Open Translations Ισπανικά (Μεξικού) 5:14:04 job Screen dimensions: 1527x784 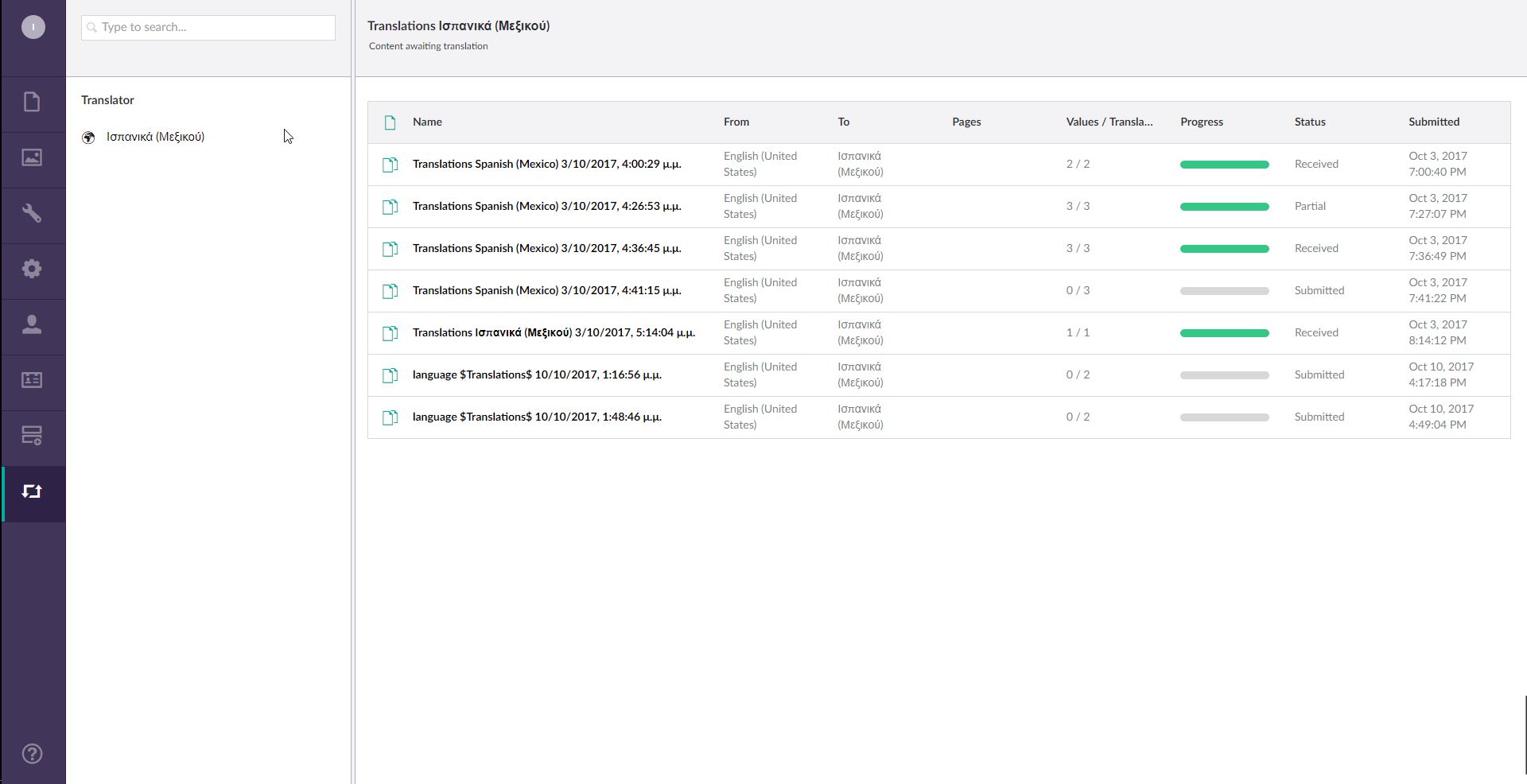click(554, 332)
